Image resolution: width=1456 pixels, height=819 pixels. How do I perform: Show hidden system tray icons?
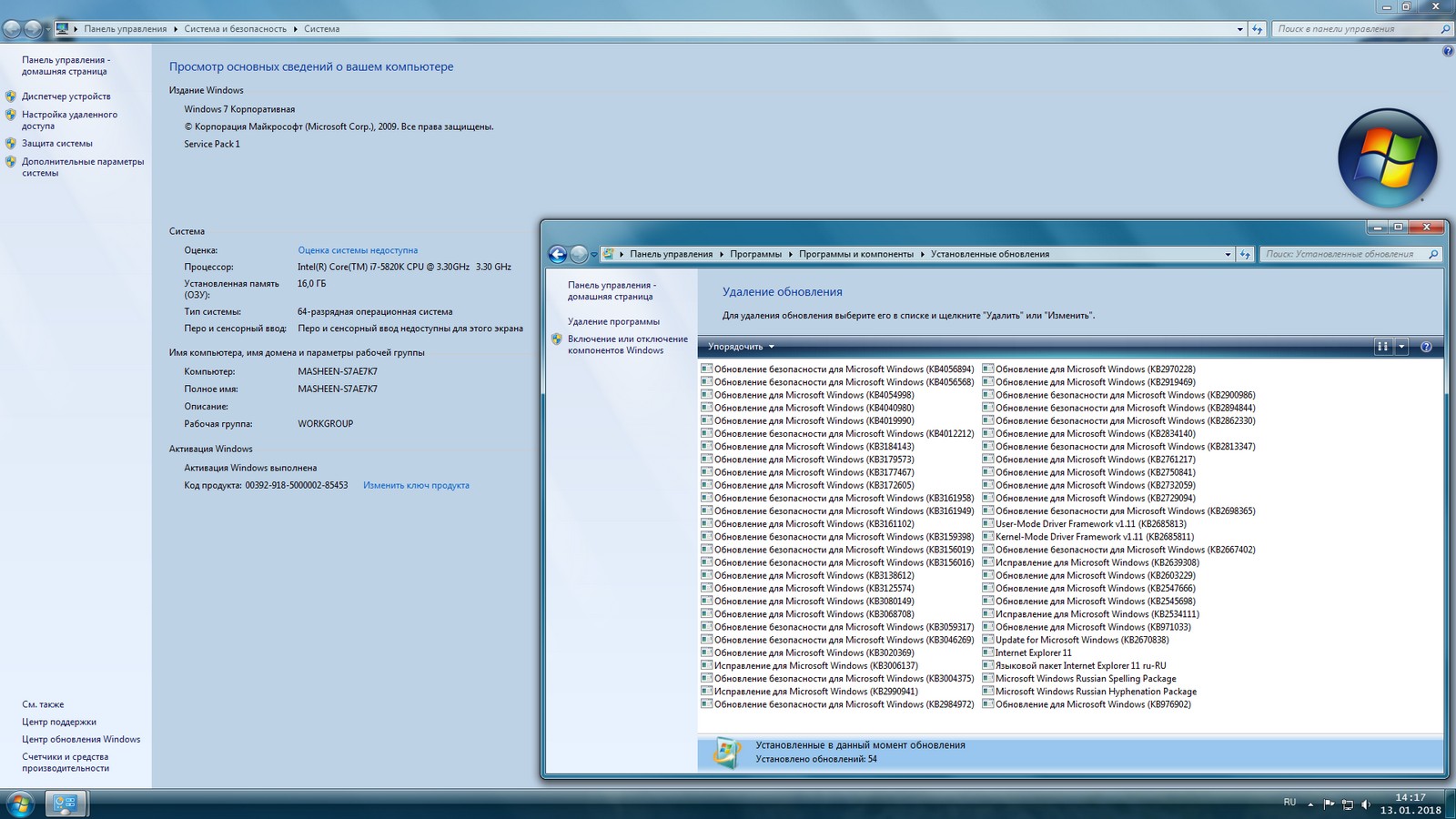[1310, 804]
